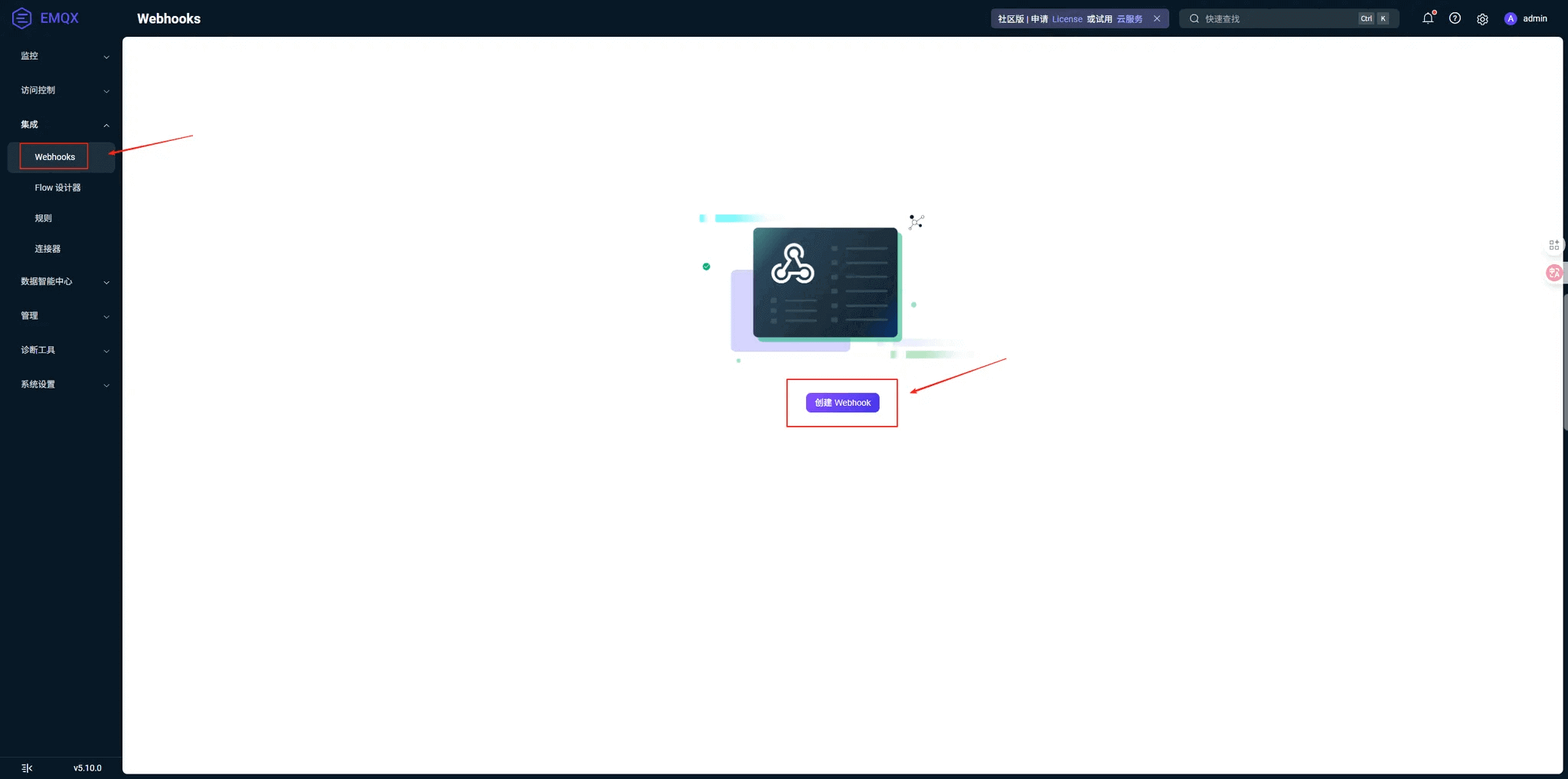Click the widget icon on the right edge
This screenshot has height=779, width=1568.
tap(1553, 244)
